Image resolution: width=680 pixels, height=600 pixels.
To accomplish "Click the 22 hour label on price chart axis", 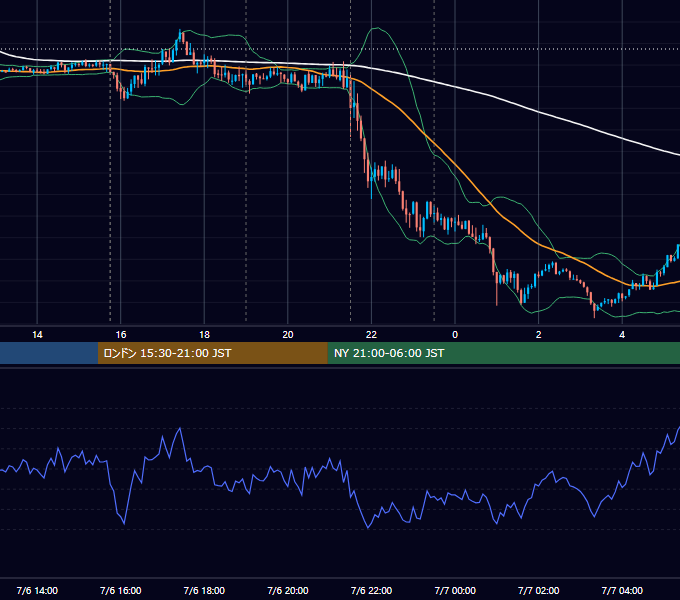I will tap(371, 335).
